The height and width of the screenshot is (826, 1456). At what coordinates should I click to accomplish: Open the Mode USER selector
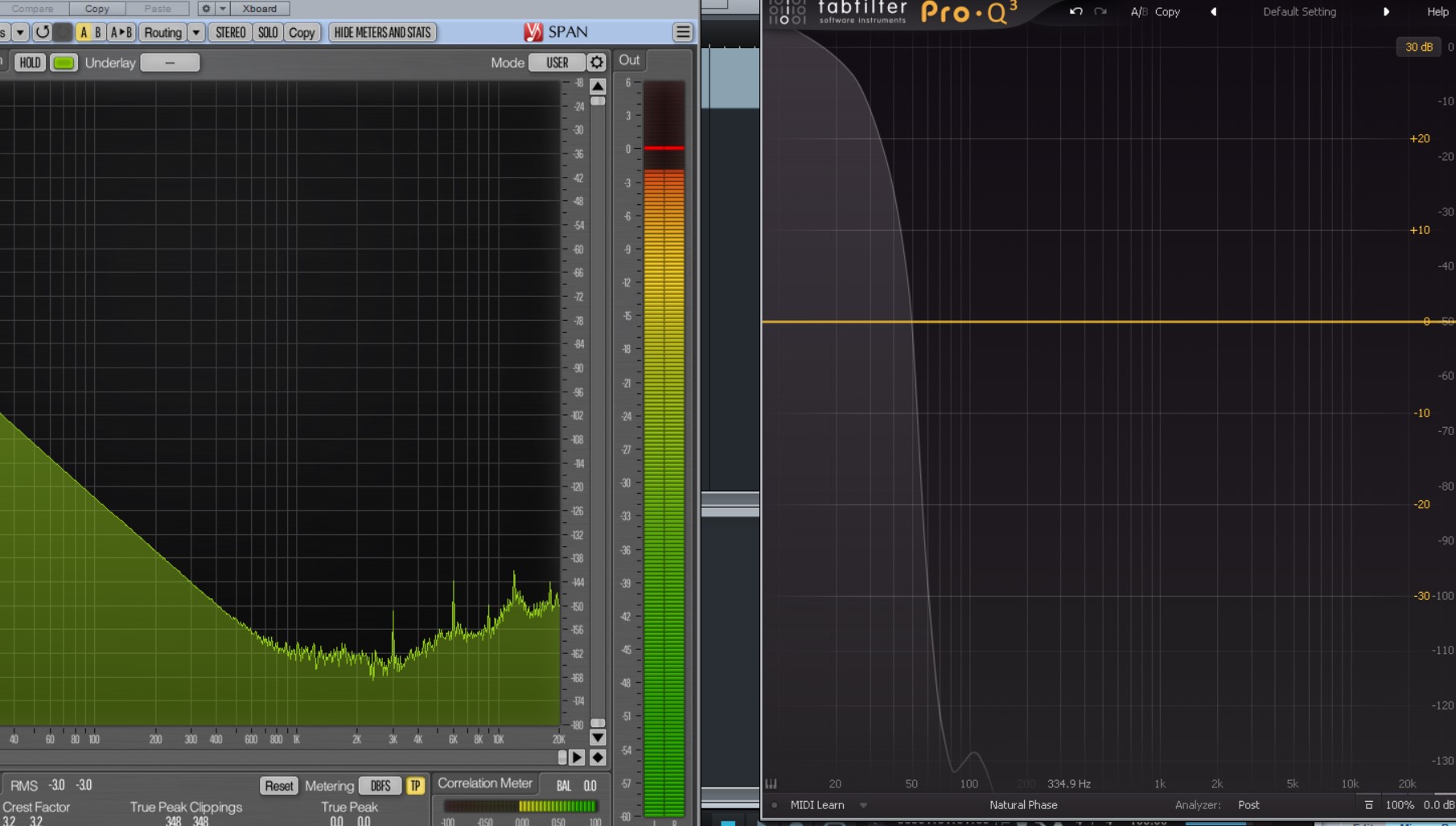pyautogui.click(x=557, y=63)
